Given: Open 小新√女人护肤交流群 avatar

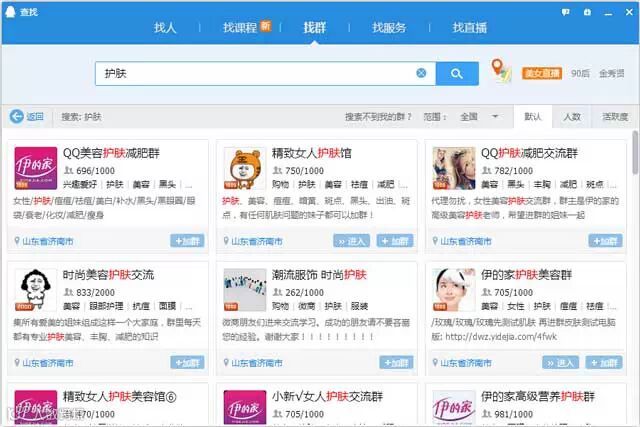Looking at the screenshot, I should pyautogui.click(x=245, y=407).
